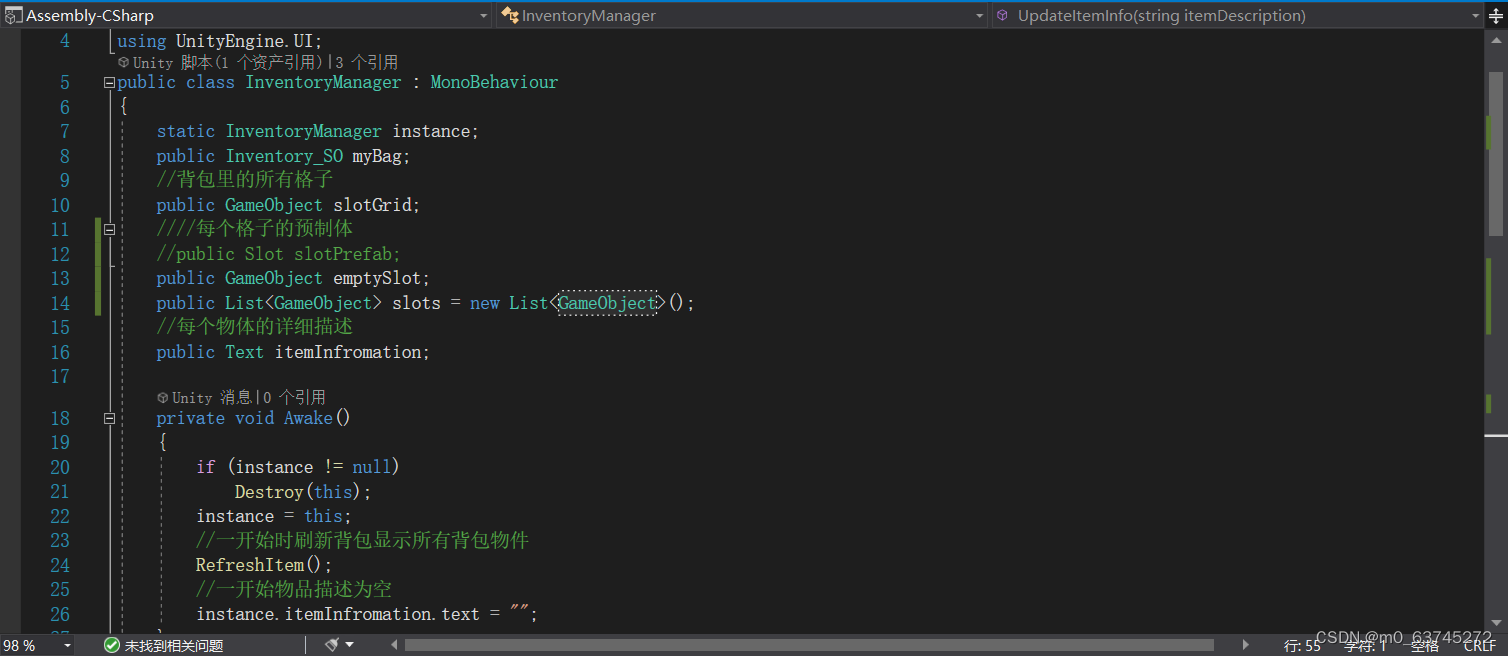Collapse the comment block at line 11
1508x656 pixels.
tap(109, 229)
